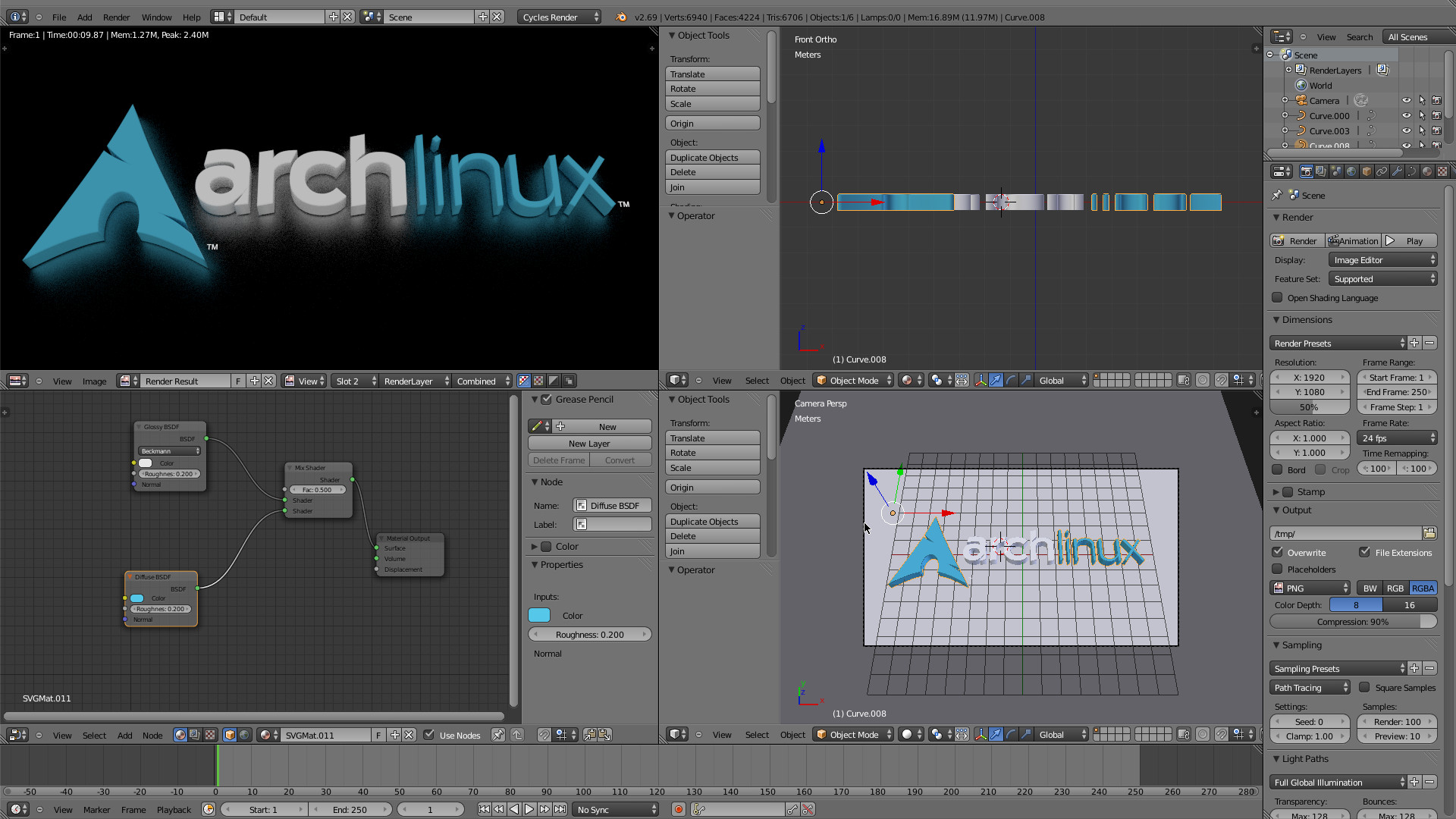Image resolution: width=1456 pixels, height=819 pixels.
Task: Open the Display Image Editor dropdown
Action: coord(1383,260)
